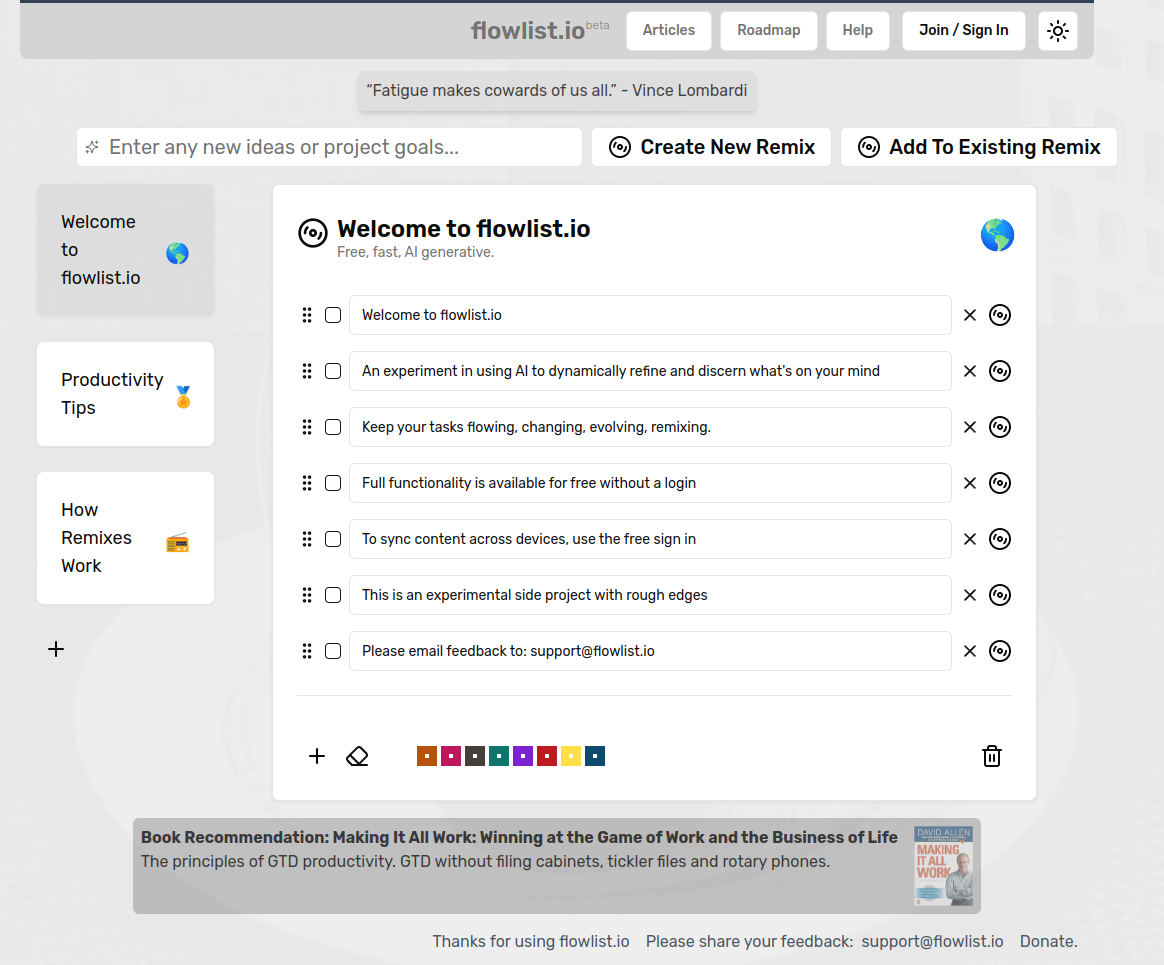The image size is (1164, 965).
Task: Open the support@flowlist.io footer link
Action: (932, 941)
